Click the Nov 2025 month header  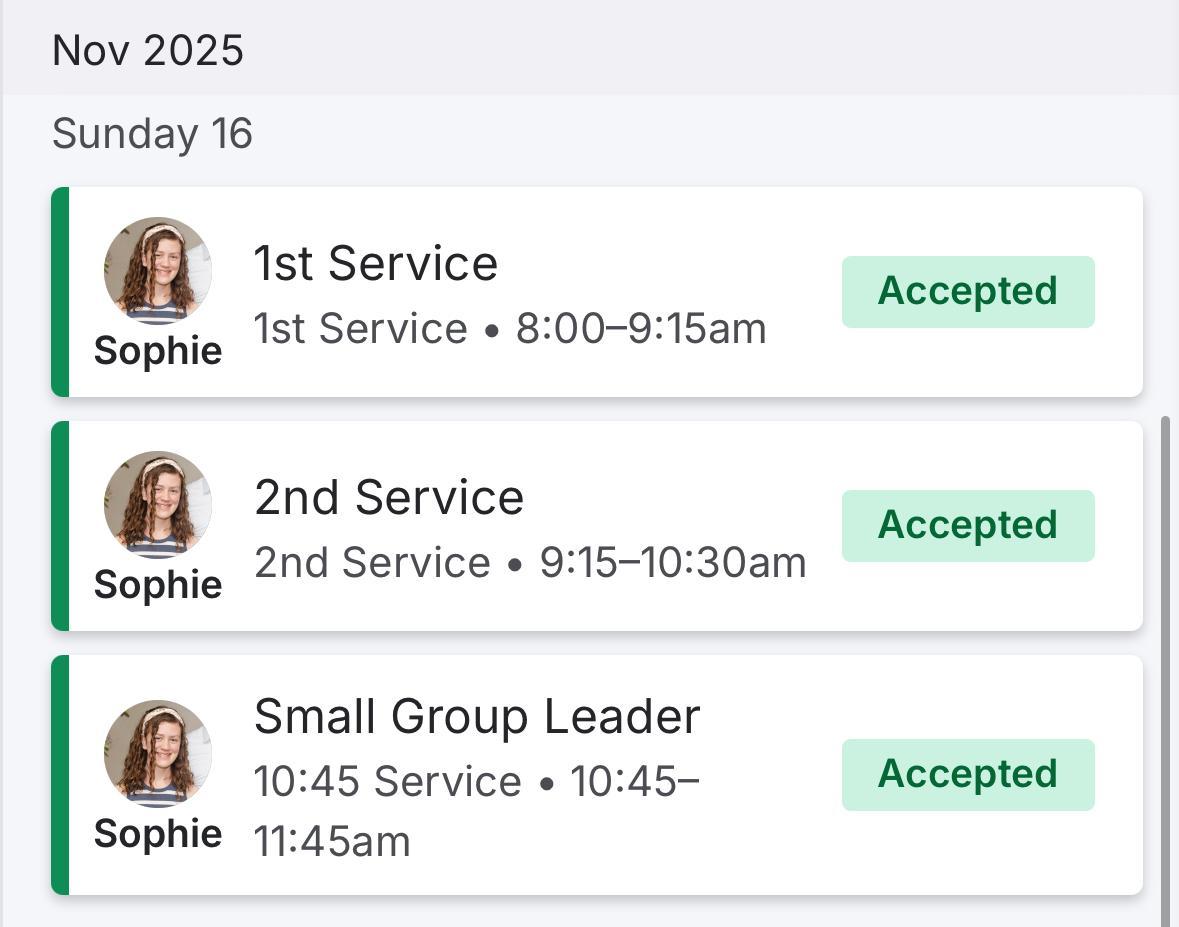[x=148, y=50]
